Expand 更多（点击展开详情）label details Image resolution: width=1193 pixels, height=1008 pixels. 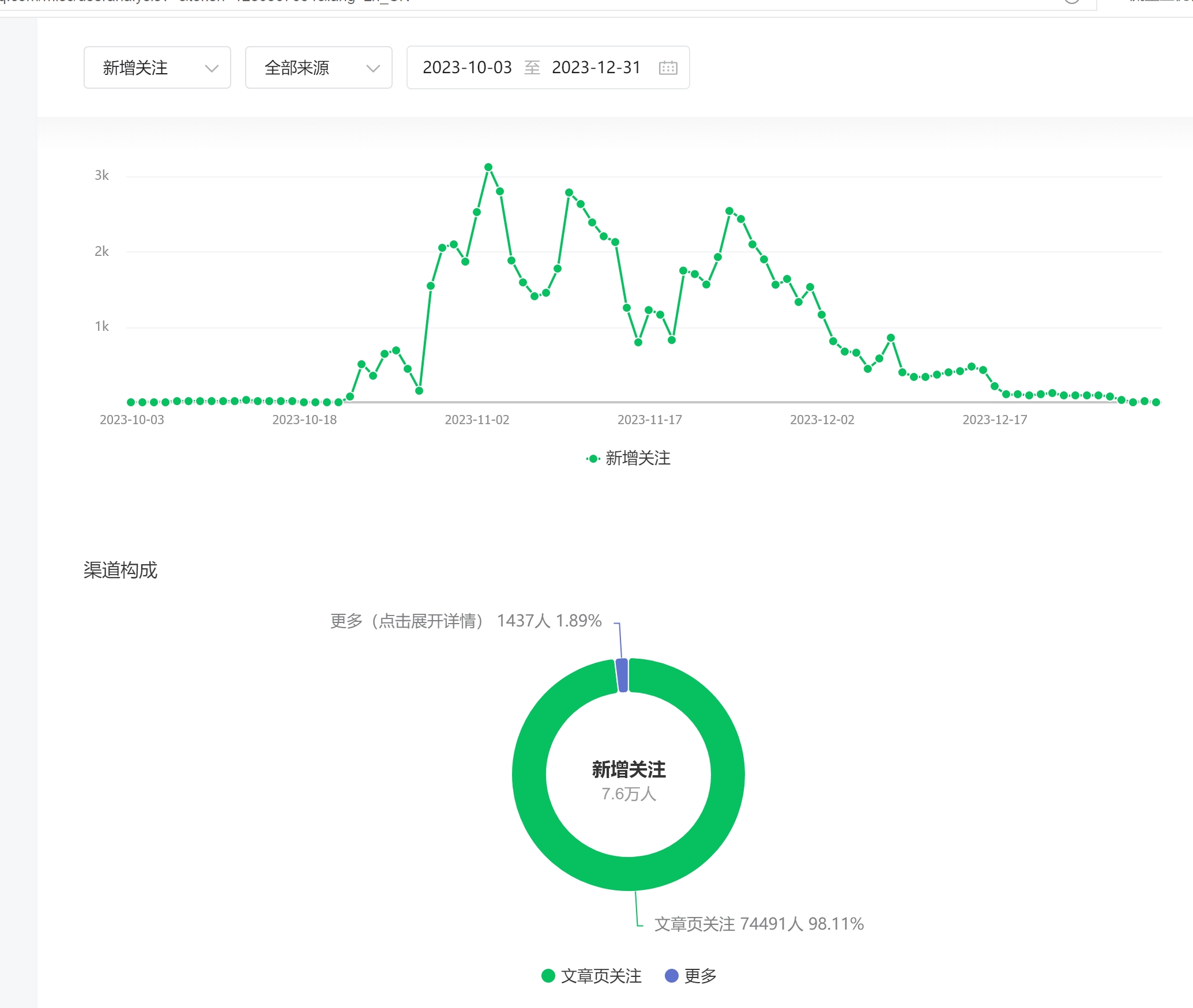pyautogui.click(x=466, y=621)
